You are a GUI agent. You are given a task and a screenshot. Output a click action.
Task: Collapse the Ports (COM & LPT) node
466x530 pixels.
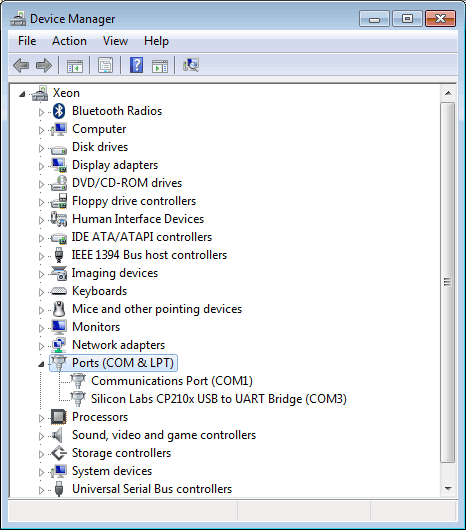pos(41,364)
